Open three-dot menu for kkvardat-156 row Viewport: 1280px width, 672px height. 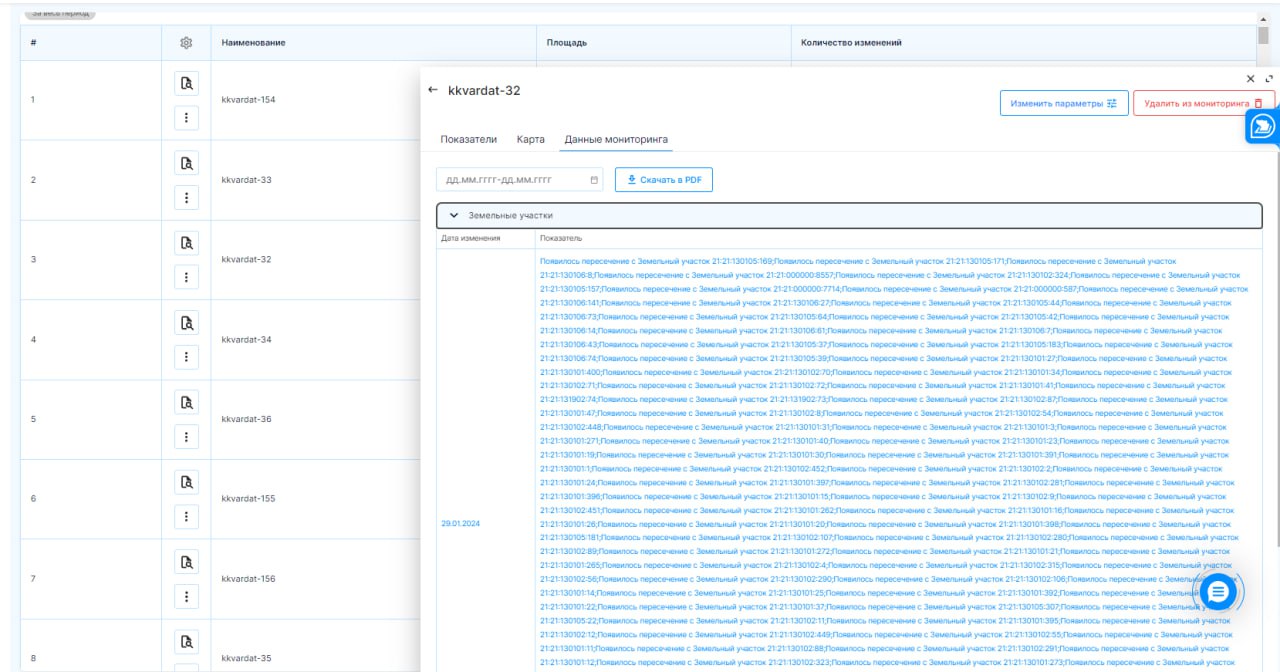coord(185,596)
